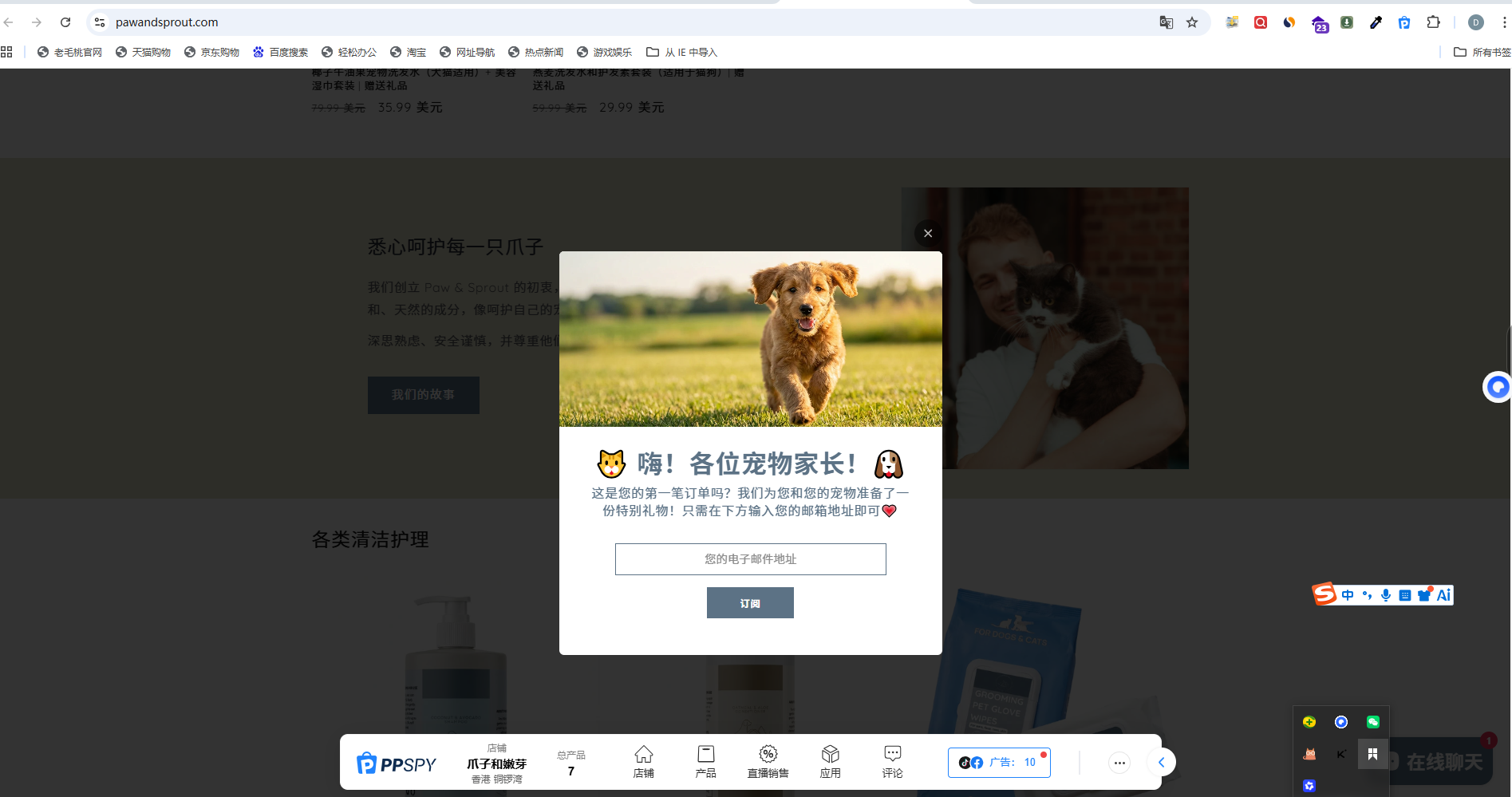Click the golden retriever puppy image
The width and height of the screenshot is (1512, 797).
[x=750, y=339]
